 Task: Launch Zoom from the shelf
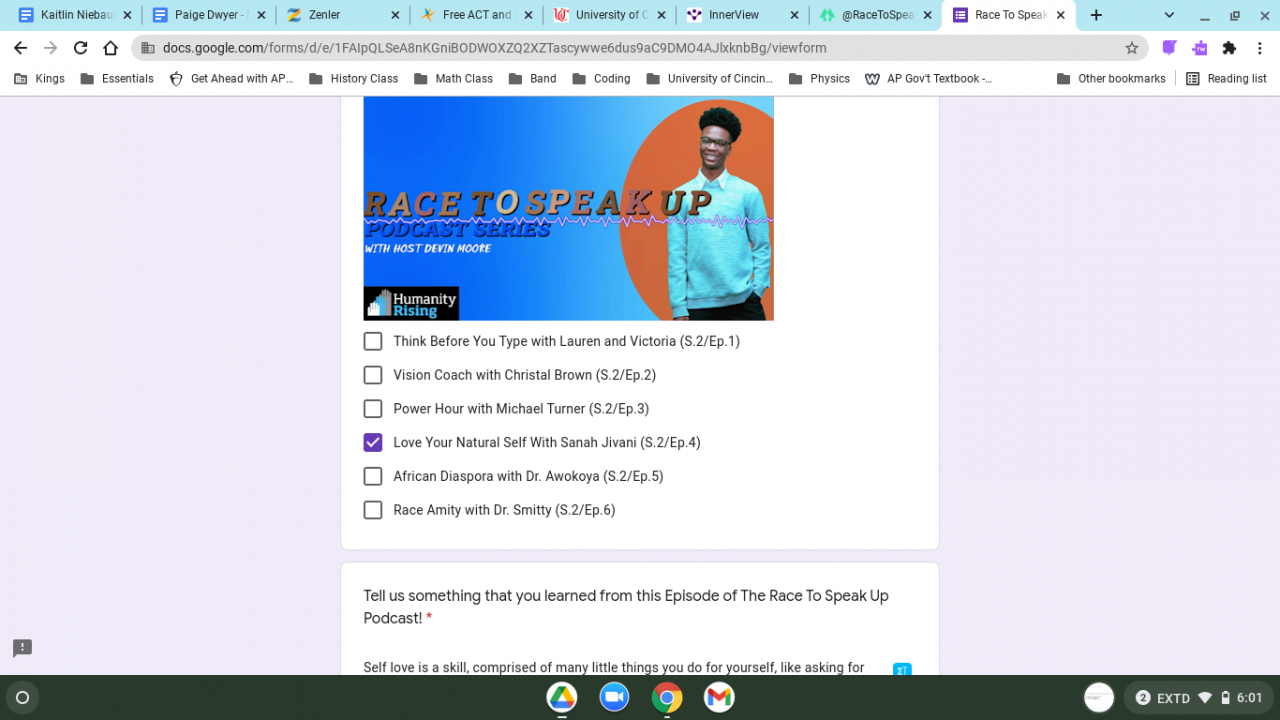(614, 697)
